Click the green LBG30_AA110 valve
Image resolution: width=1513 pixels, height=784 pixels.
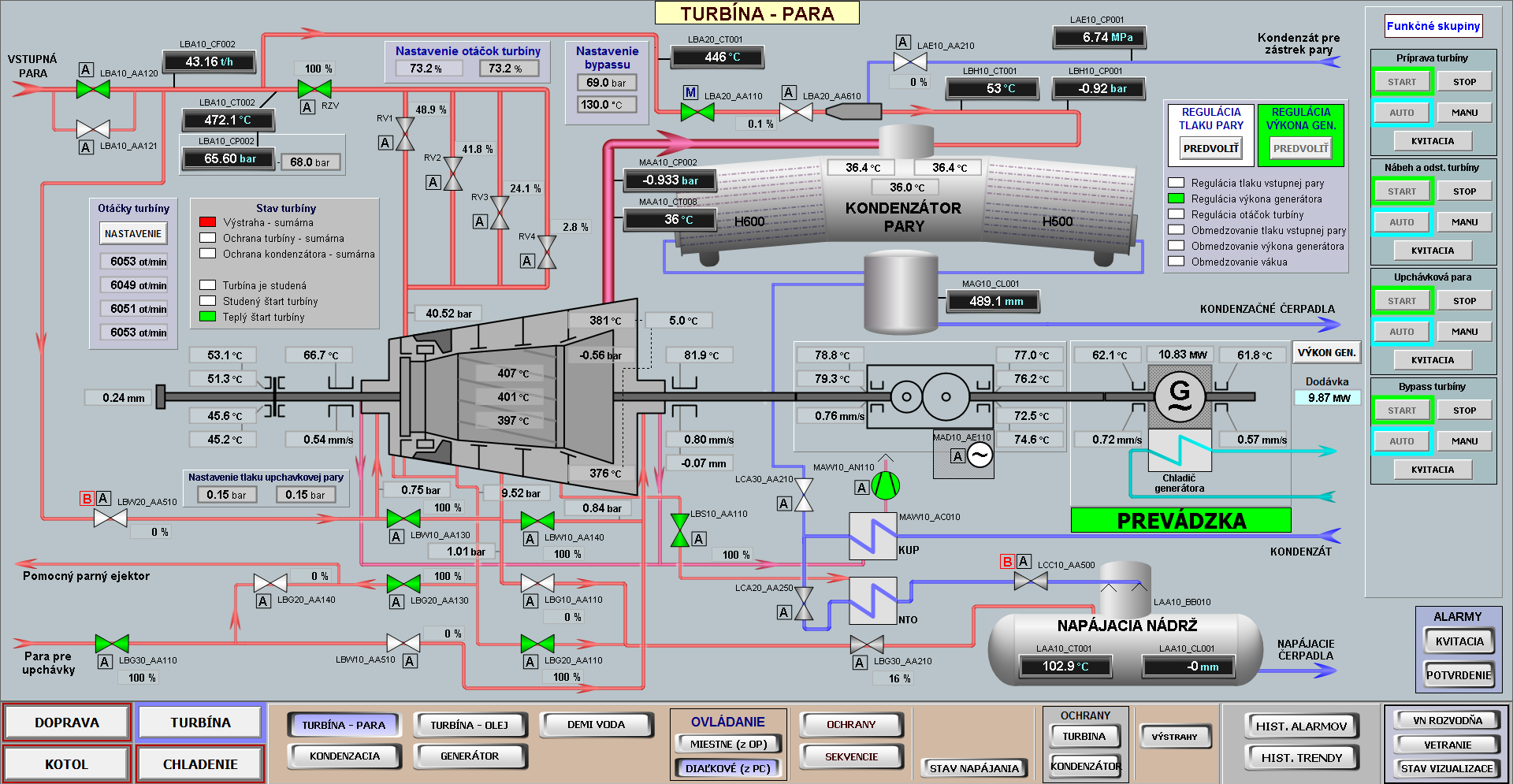(x=112, y=644)
